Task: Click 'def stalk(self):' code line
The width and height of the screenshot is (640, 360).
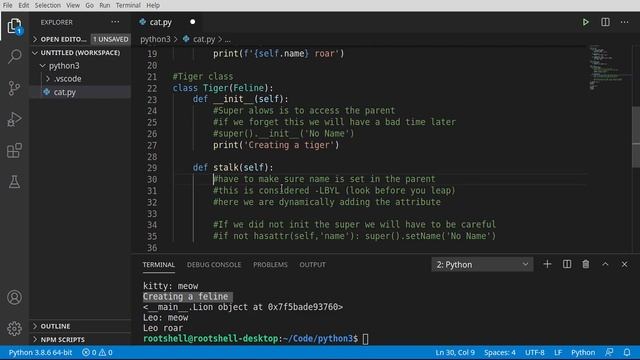Action: click(233, 167)
